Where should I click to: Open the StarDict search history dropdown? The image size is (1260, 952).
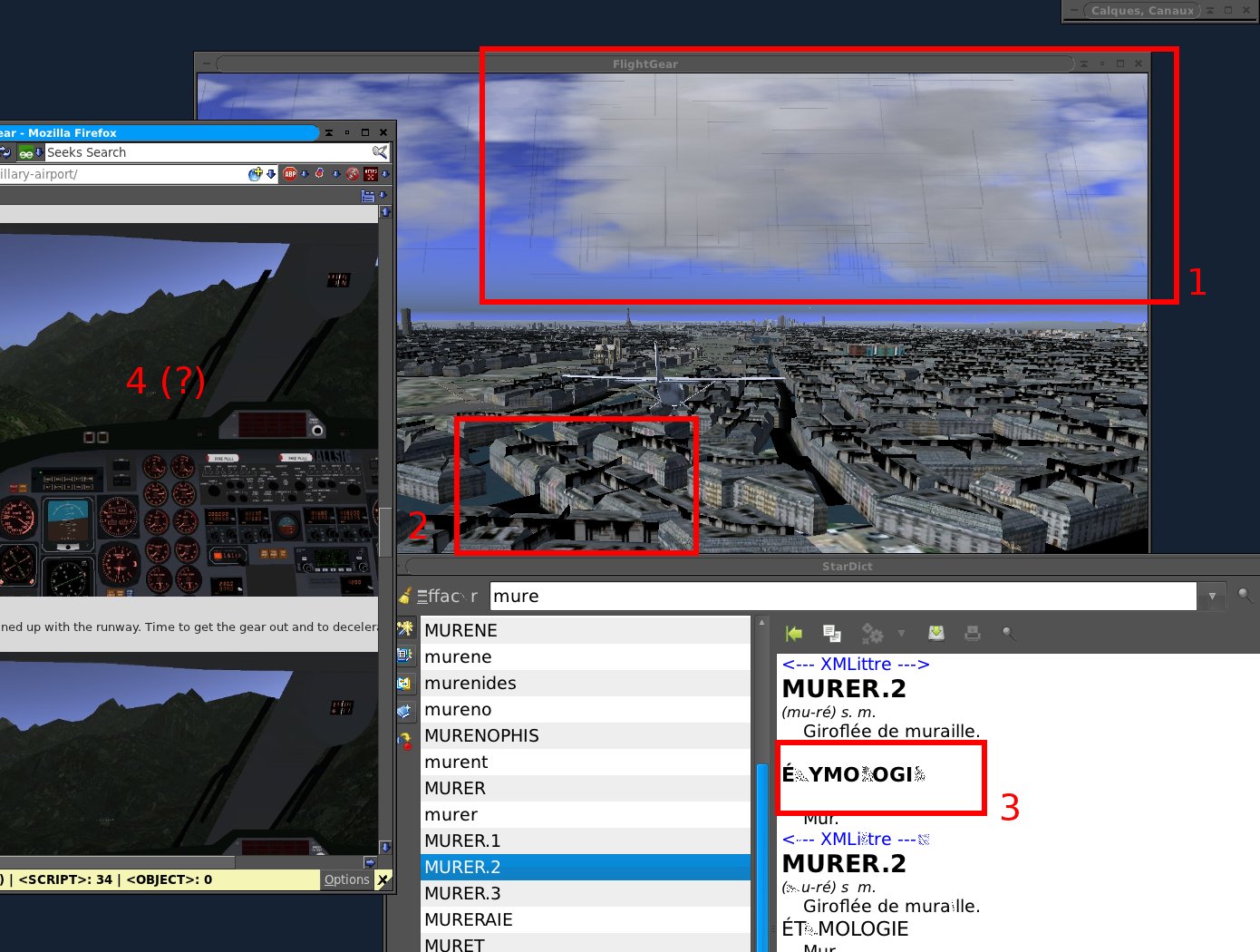coord(1212,596)
